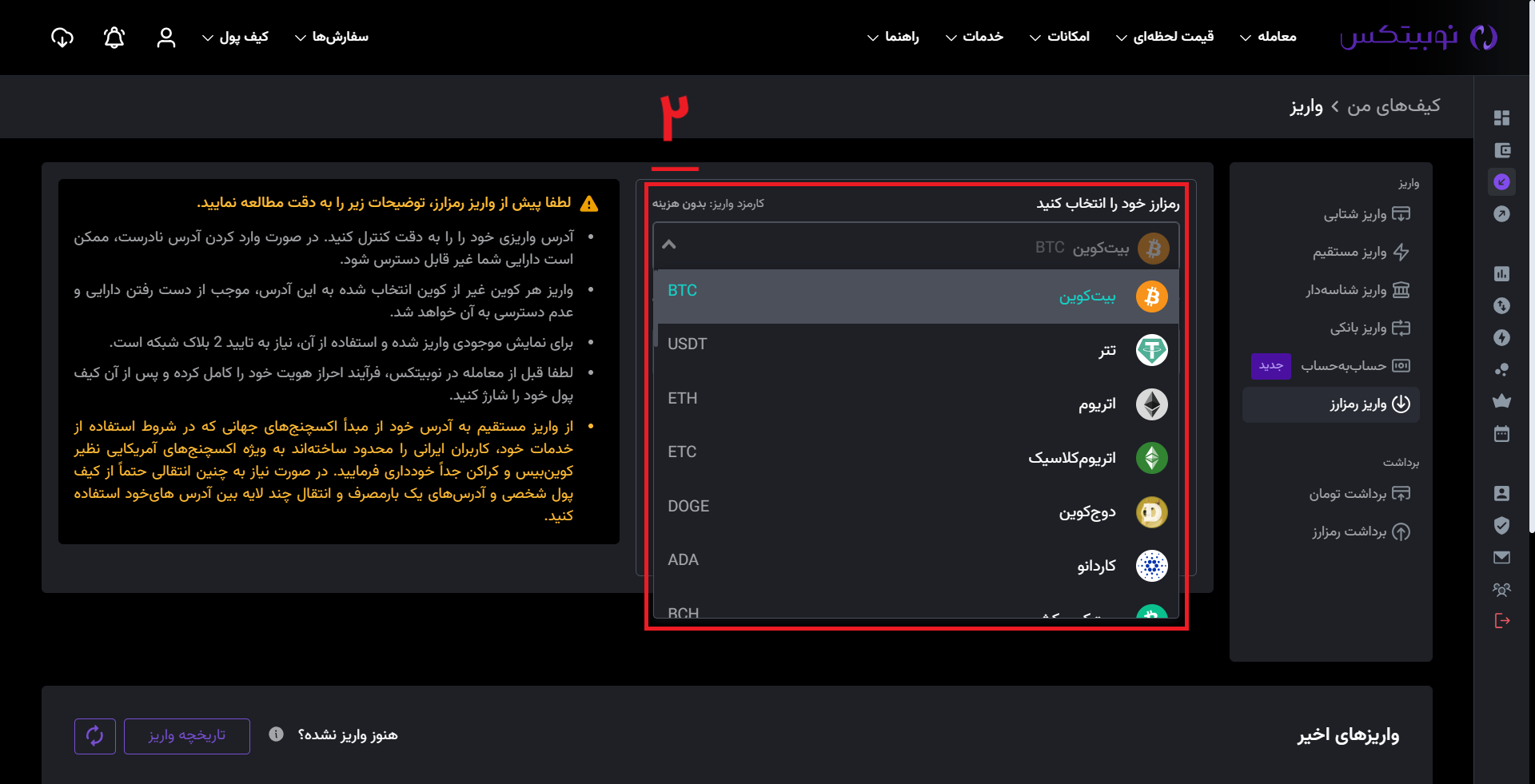1535x784 pixels.
Task: Open the three-bubbles sidebar icon
Action: [x=1501, y=369]
